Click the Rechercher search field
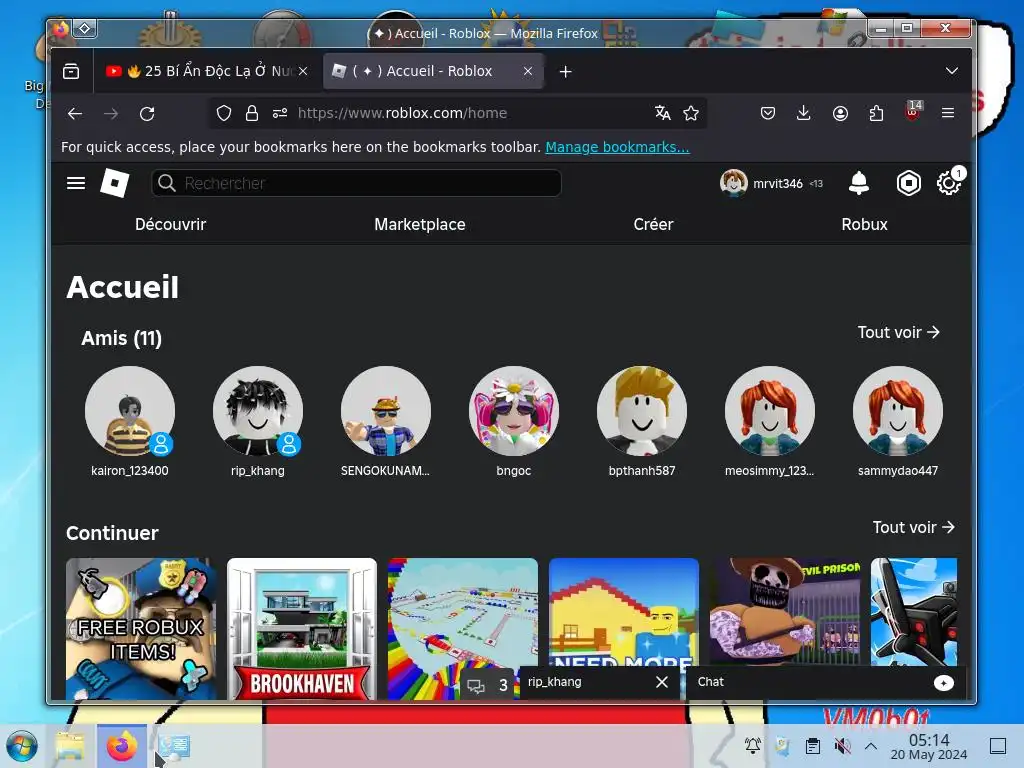 [356, 184]
